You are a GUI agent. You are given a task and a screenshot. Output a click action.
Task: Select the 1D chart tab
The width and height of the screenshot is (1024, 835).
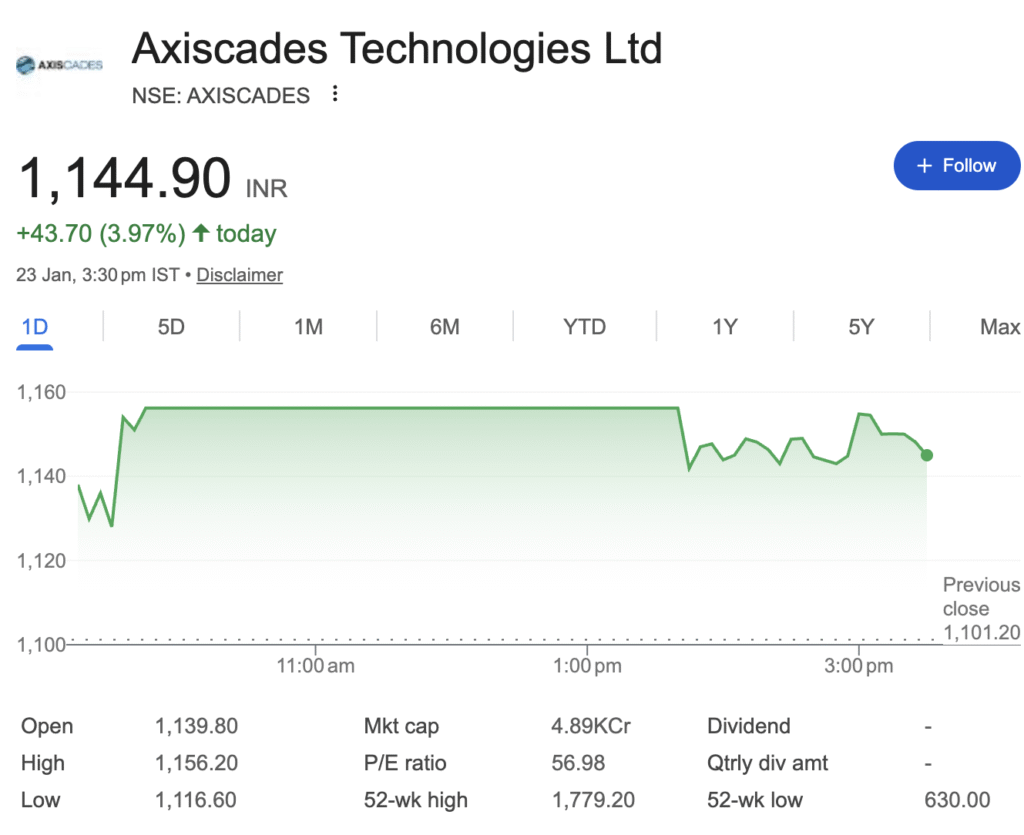point(35,327)
